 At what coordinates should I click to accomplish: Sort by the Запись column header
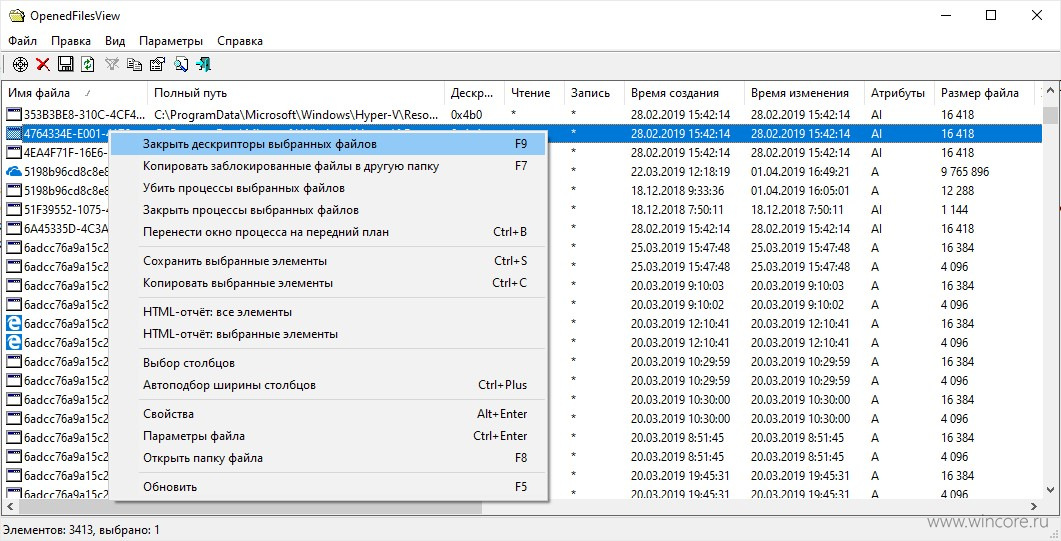pyautogui.click(x=594, y=93)
